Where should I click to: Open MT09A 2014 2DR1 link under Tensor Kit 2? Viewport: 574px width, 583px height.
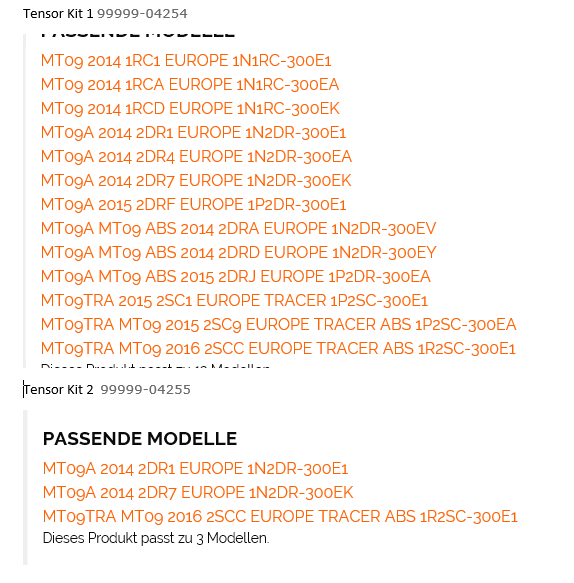coord(195,468)
